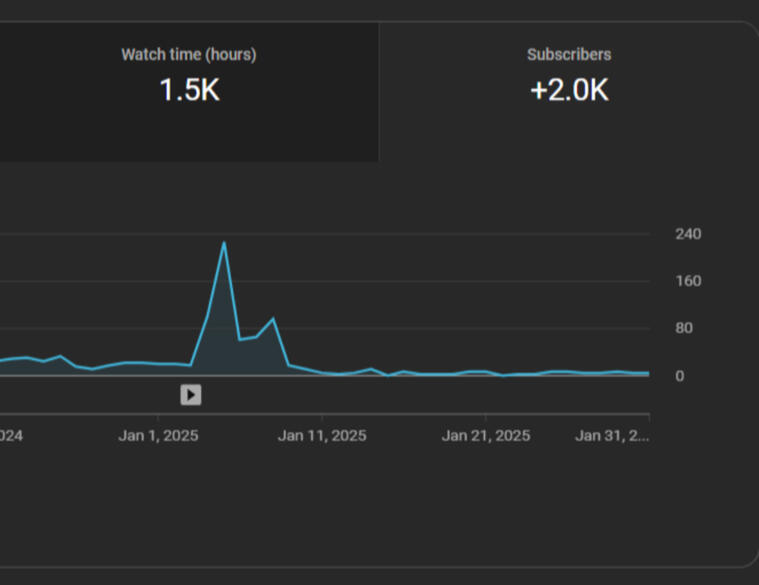Click the 0 y-axis label

680,376
